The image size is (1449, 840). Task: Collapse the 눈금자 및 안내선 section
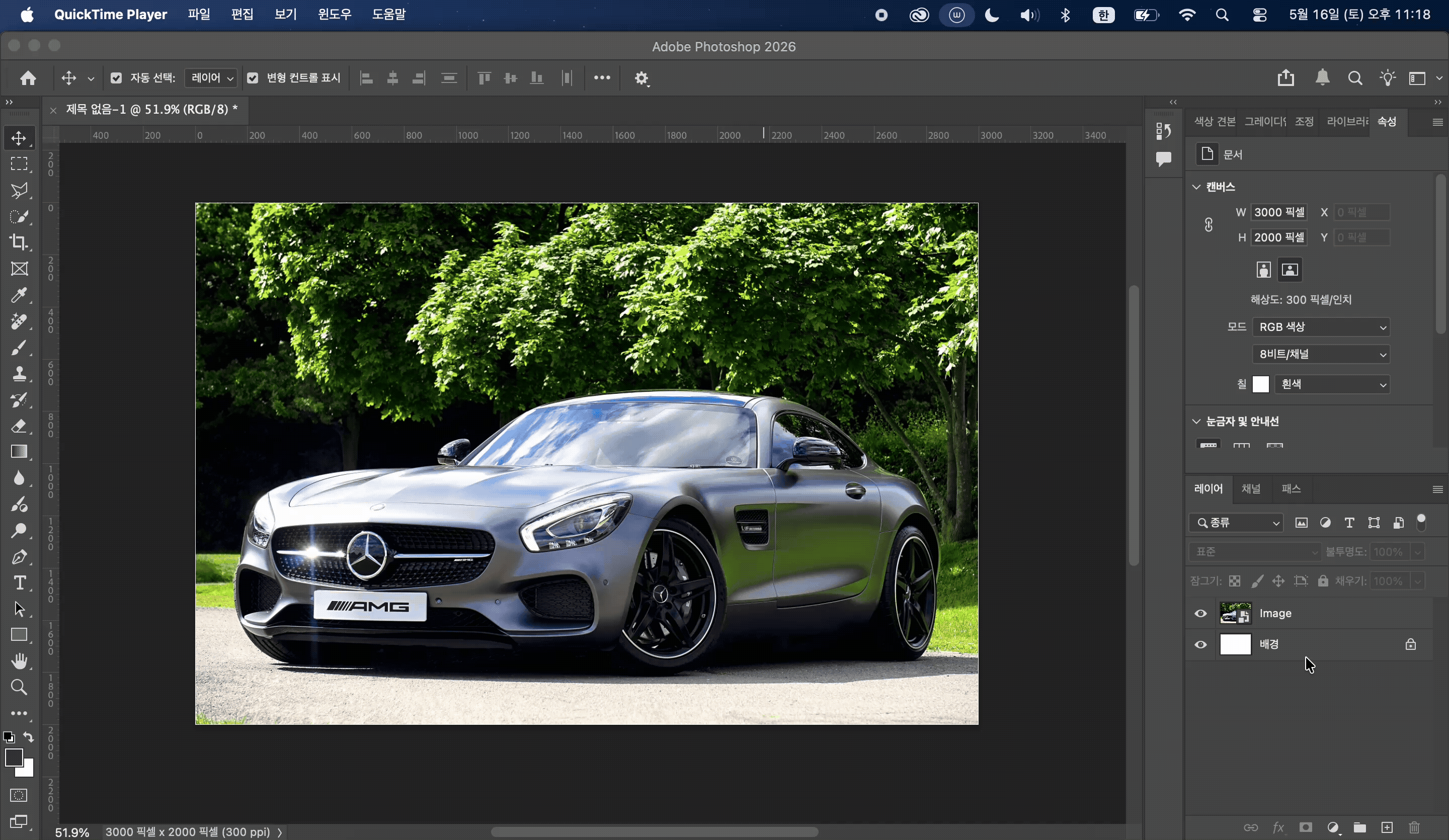coord(1196,422)
